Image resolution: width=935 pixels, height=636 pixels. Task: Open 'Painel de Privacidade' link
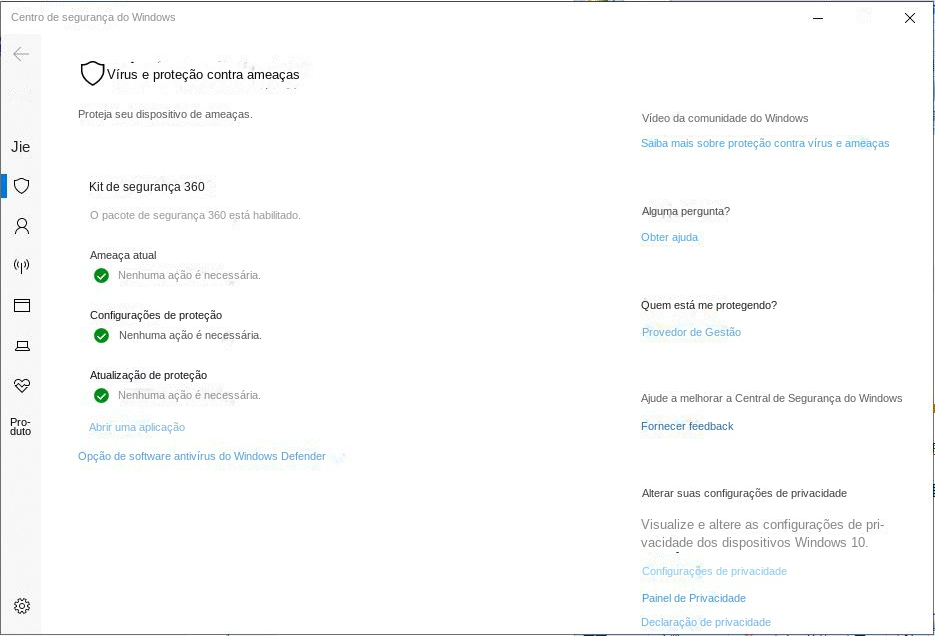click(694, 598)
